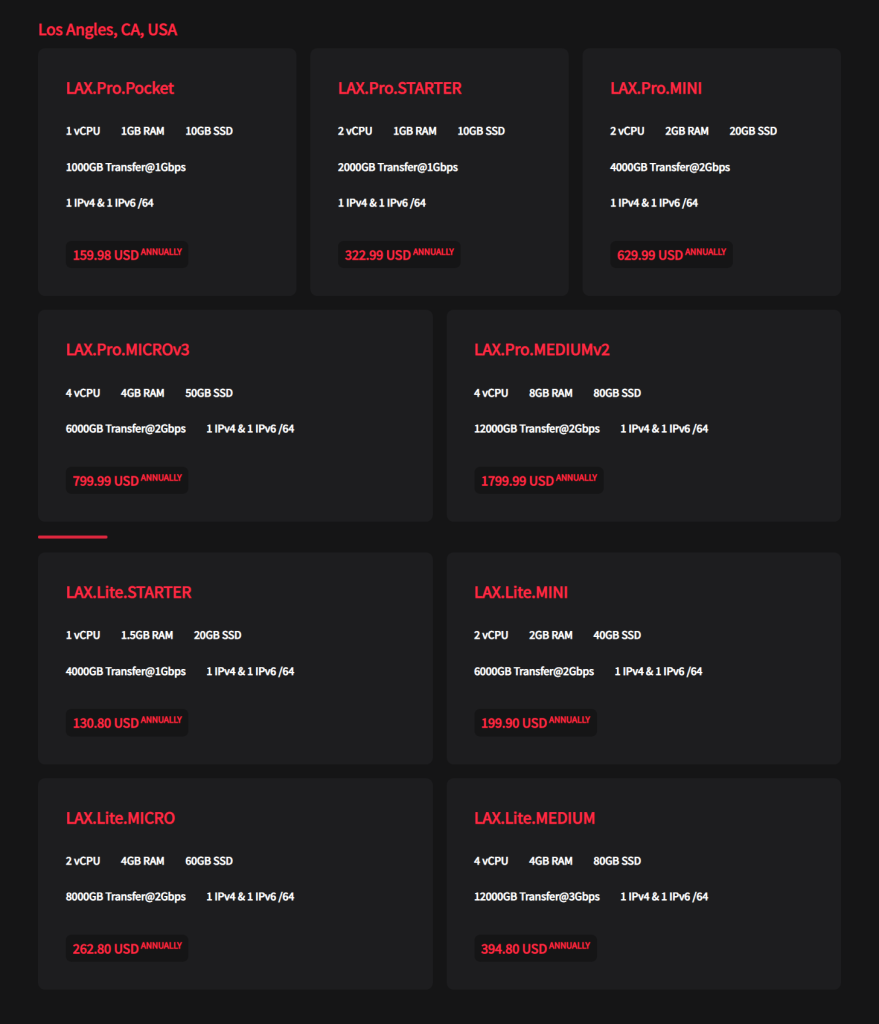Click the 1799.99 USD annually button
Viewport: 879px width, 1024px height.
[539, 481]
